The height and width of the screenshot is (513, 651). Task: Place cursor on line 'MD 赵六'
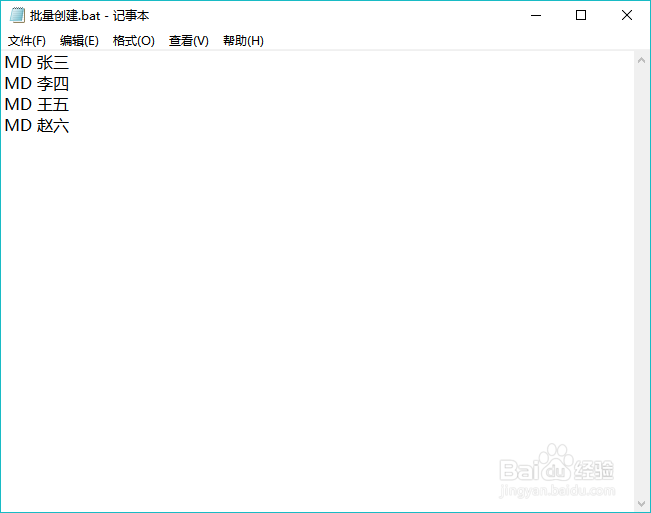(x=37, y=125)
